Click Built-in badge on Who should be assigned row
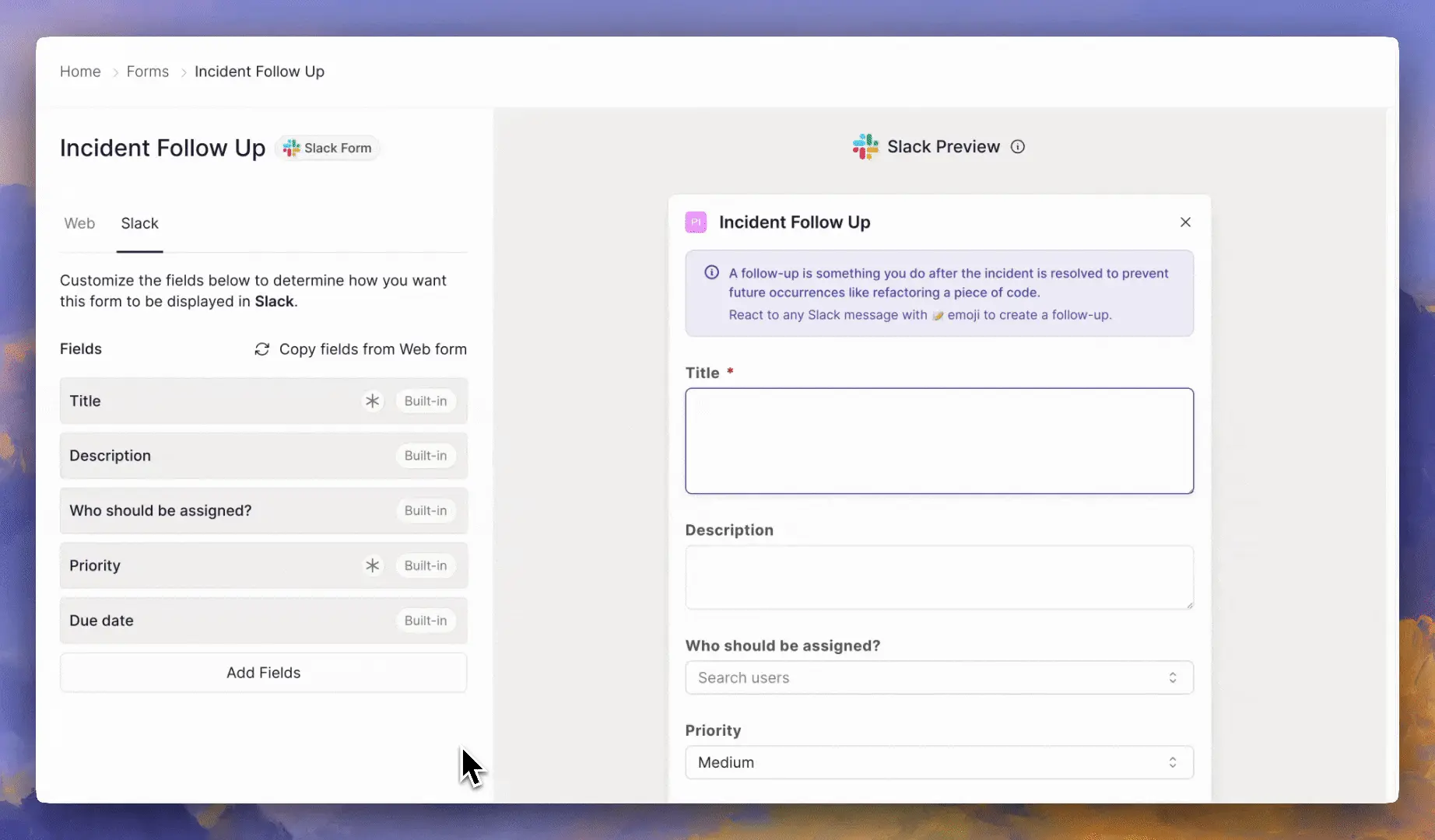This screenshot has height=840, width=1435. 426,511
